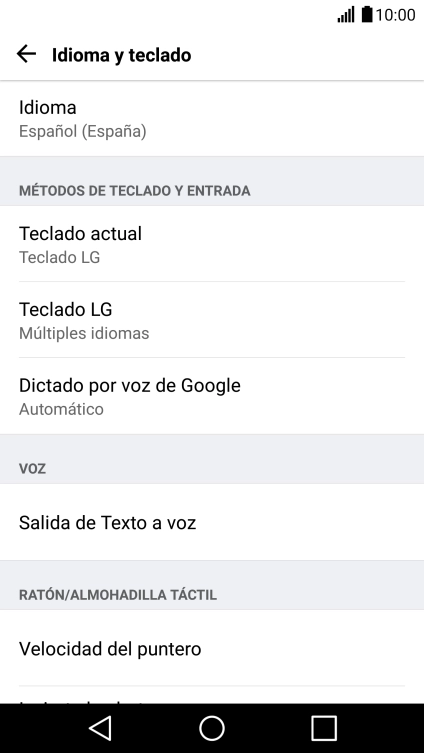Tap the Idioma y teclado title
The image size is (424, 753).
121,55
